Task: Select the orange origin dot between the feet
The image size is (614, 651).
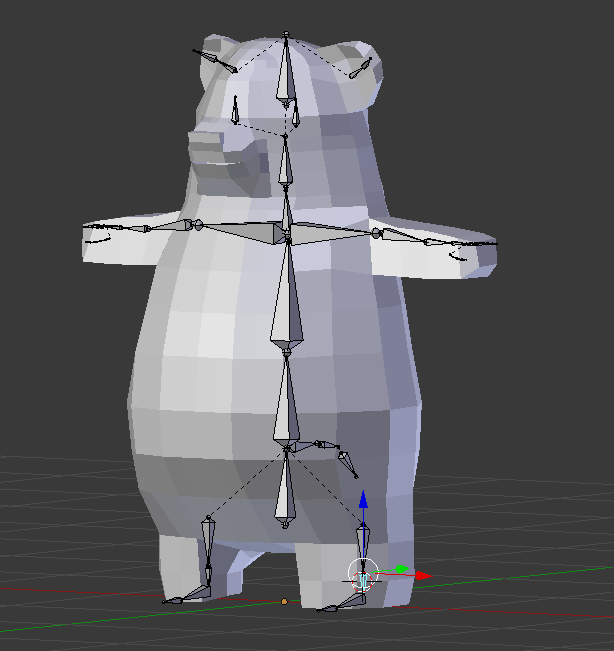Action: [x=284, y=601]
